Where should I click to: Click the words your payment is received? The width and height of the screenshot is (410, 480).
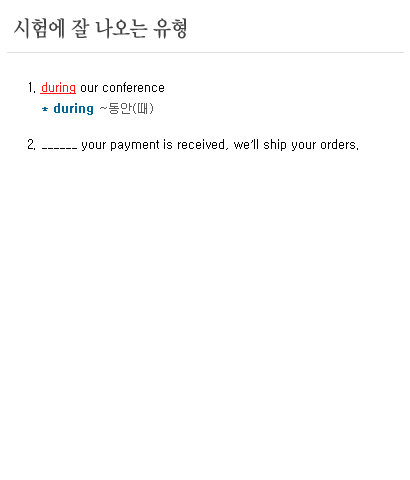153,145
